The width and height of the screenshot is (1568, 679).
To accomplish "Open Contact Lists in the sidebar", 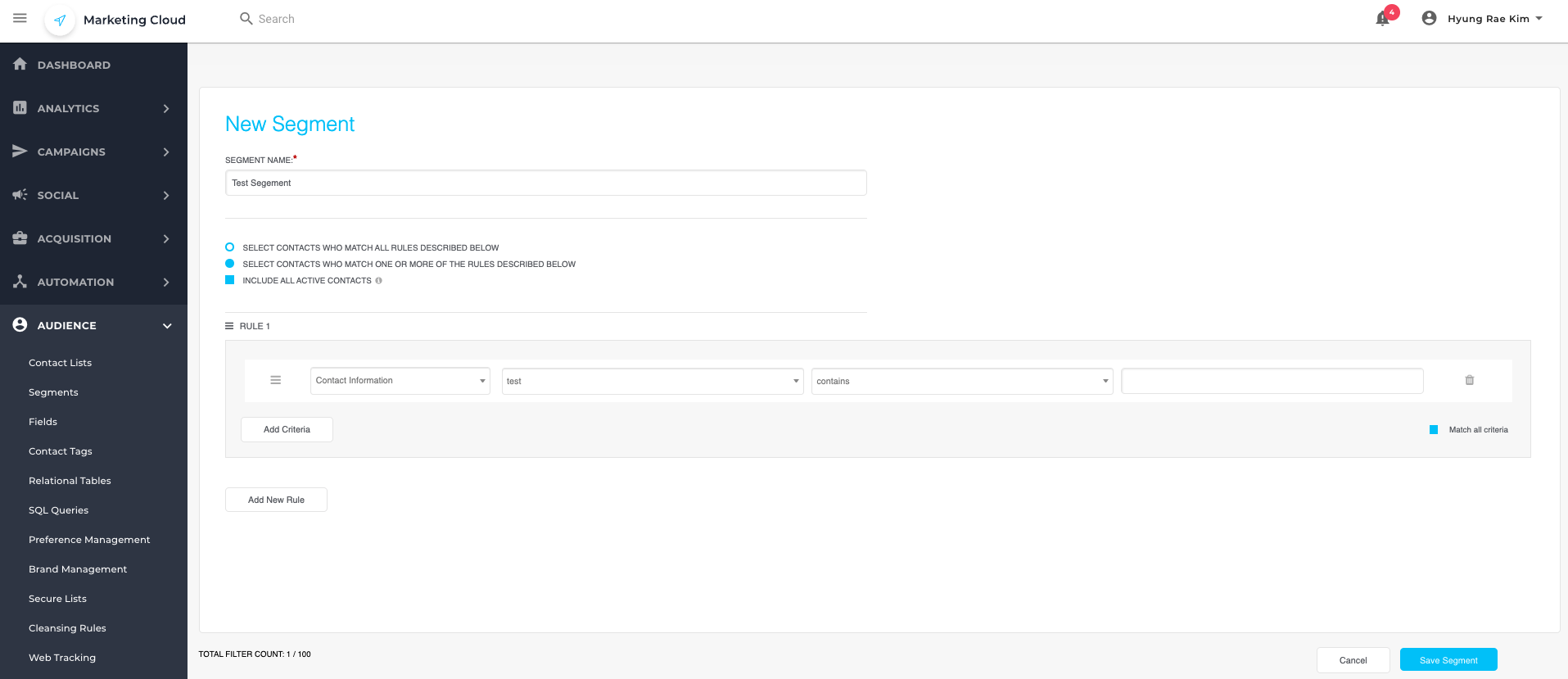I will pyautogui.click(x=60, y=363).
